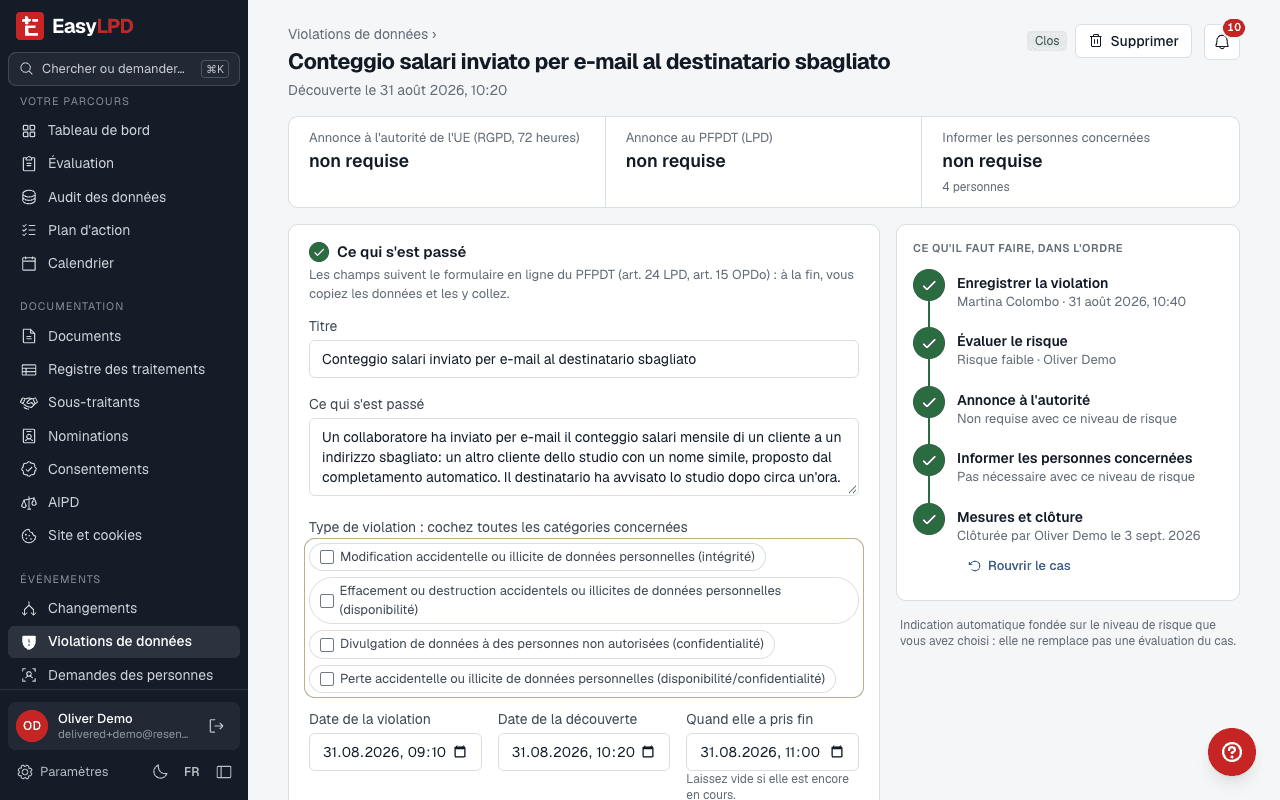
Task: Click the Clos status badge
Action: (x=1047, y=41)
